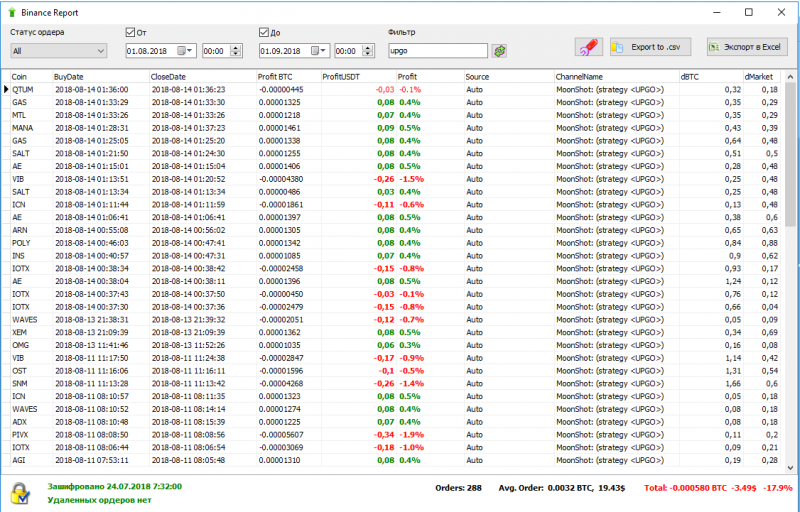Sort by the BuyDate column header
The width and height of the screenshot is (800, 512).
pyautogui.click(x=100, y=76)
